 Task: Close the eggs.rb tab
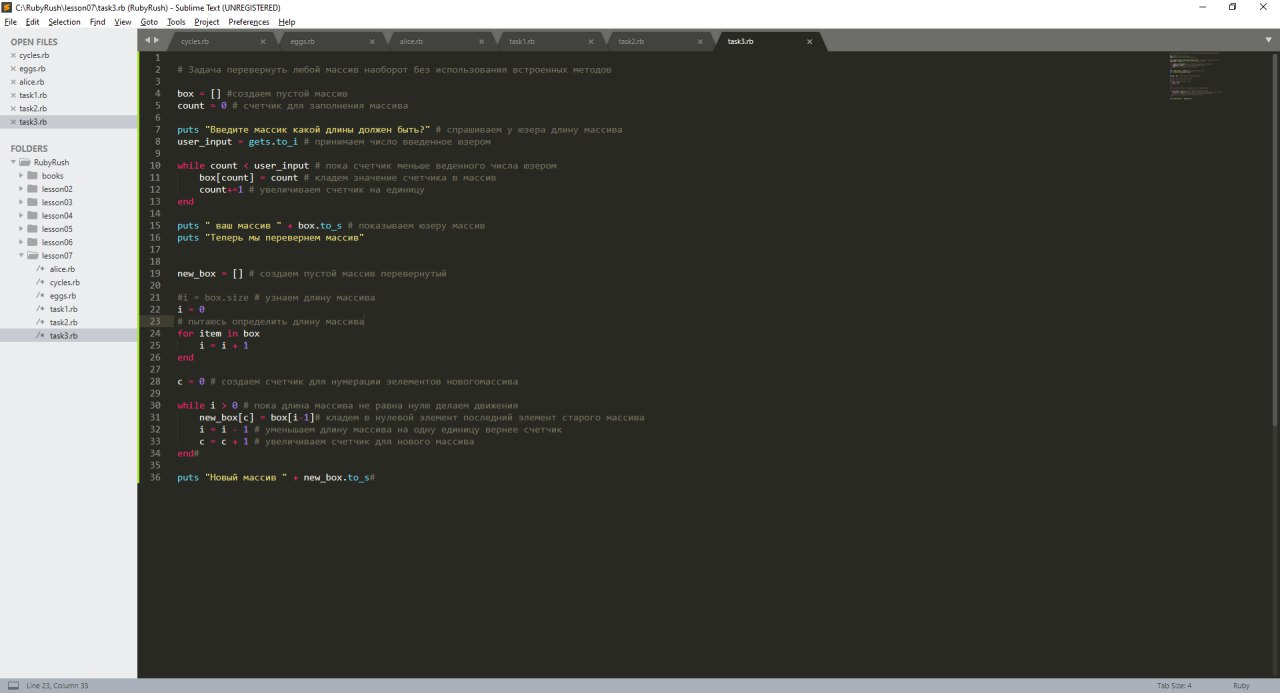372,42
